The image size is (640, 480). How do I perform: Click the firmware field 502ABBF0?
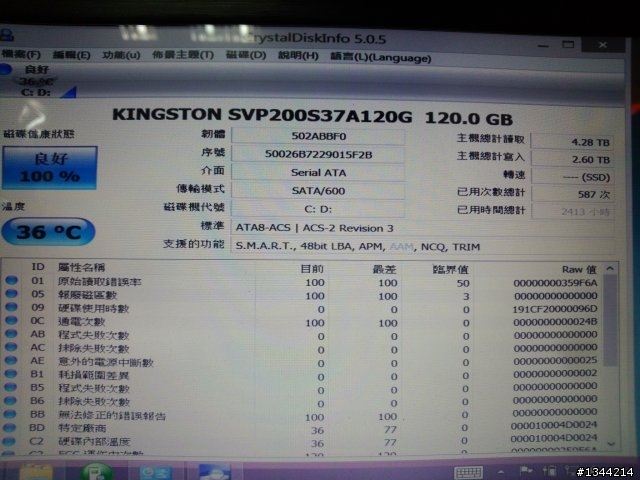pos(318,136)
